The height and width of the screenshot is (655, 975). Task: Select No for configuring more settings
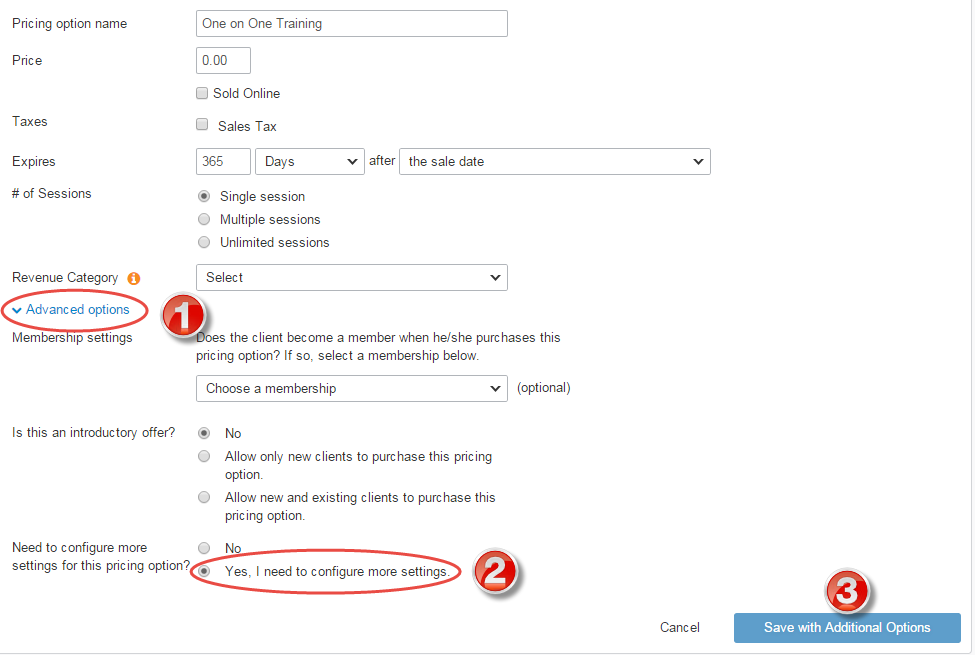click(x=204, y=548)
